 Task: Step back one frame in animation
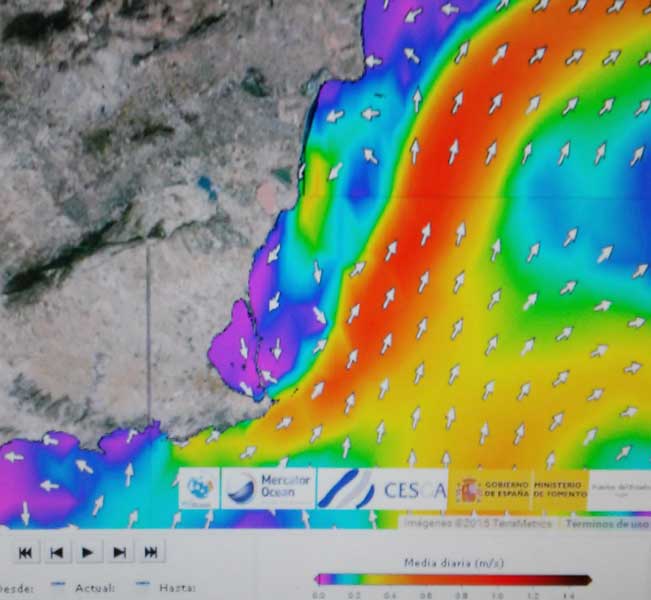[57, 552]
